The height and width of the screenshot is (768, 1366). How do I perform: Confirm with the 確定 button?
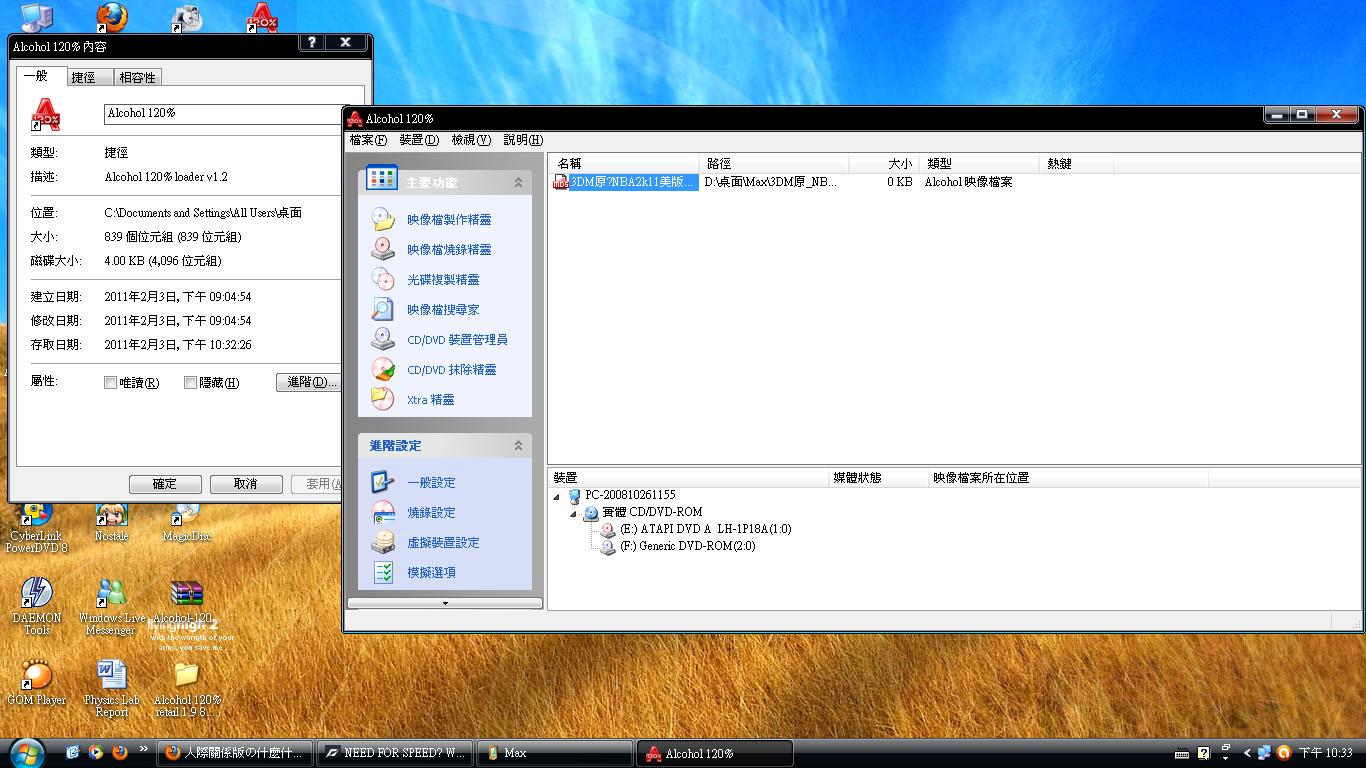[165, 484]
